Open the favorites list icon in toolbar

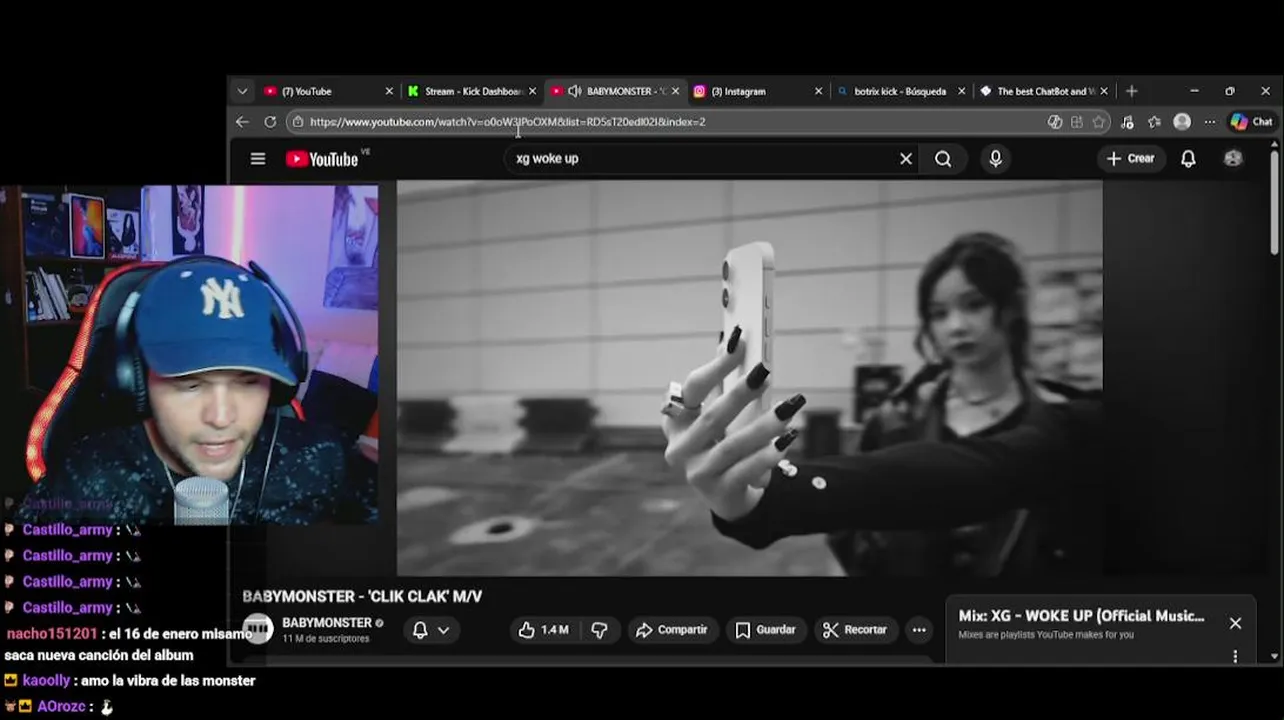[x=1155, y=122]
